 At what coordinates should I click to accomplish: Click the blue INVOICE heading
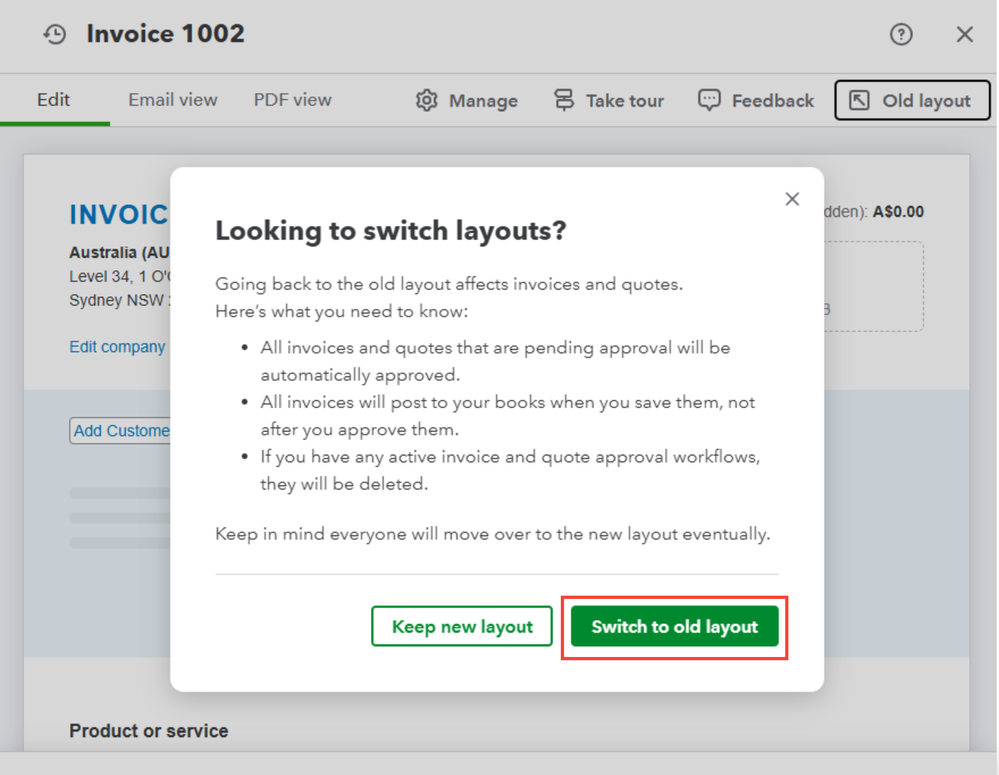pyautogui.click(x=118, y=215)
